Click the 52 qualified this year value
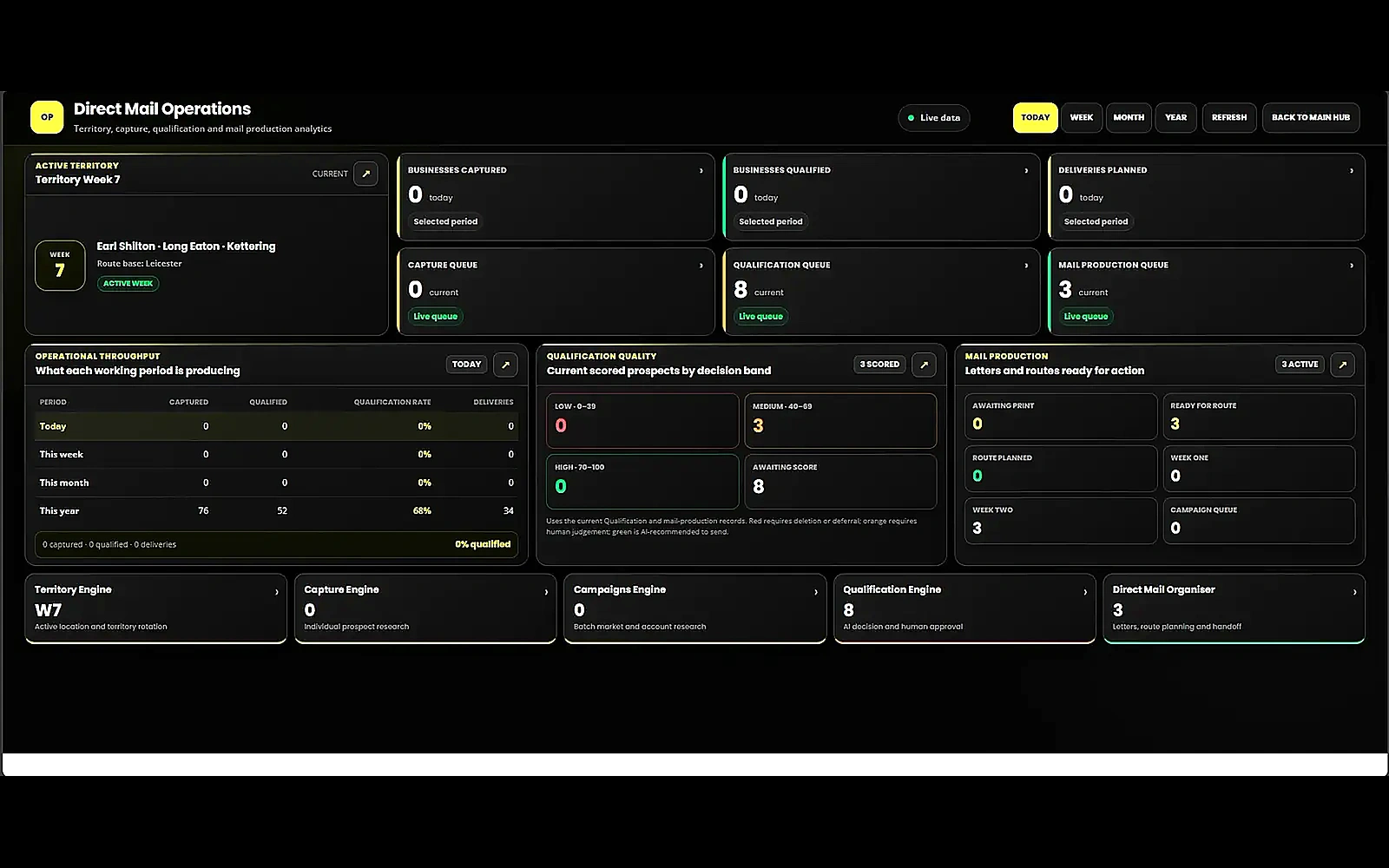Image resolution: width=1389 pixels, height=868 pixels. point(282,511)
